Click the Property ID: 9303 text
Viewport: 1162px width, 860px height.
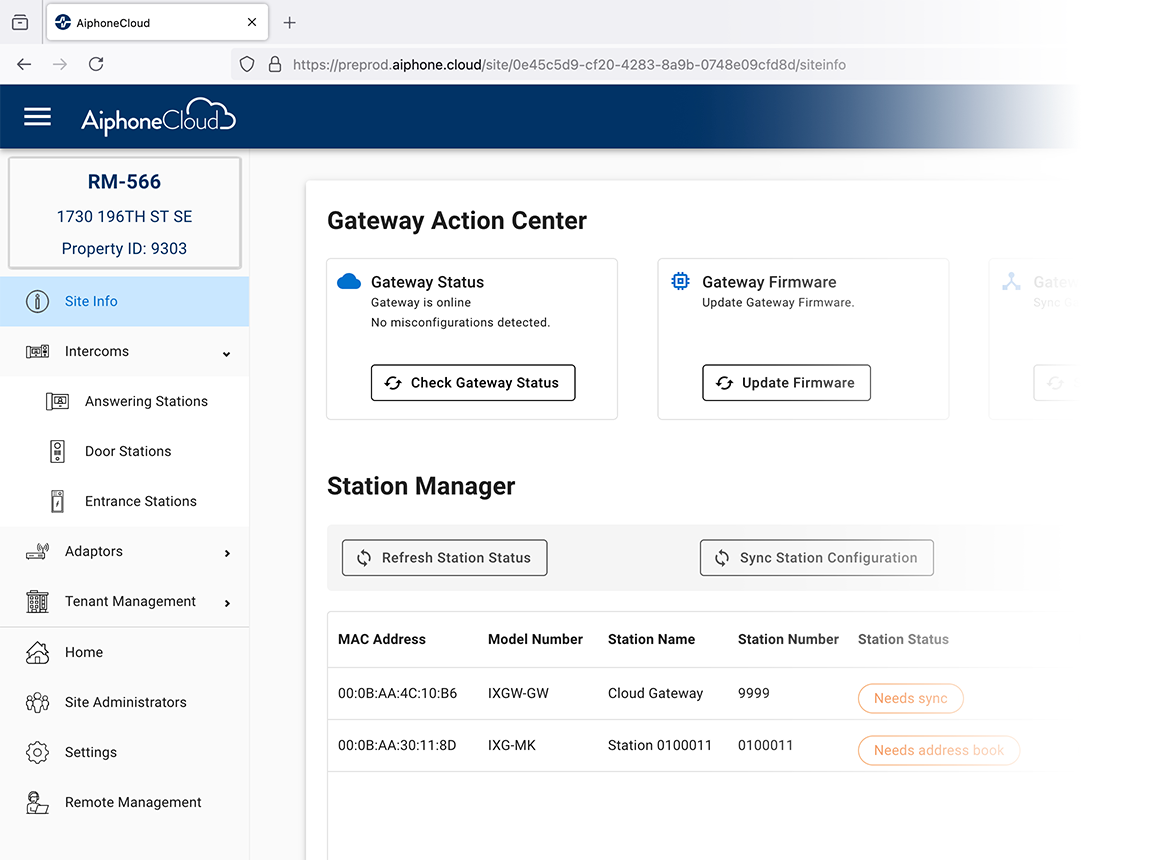[124, 249]
